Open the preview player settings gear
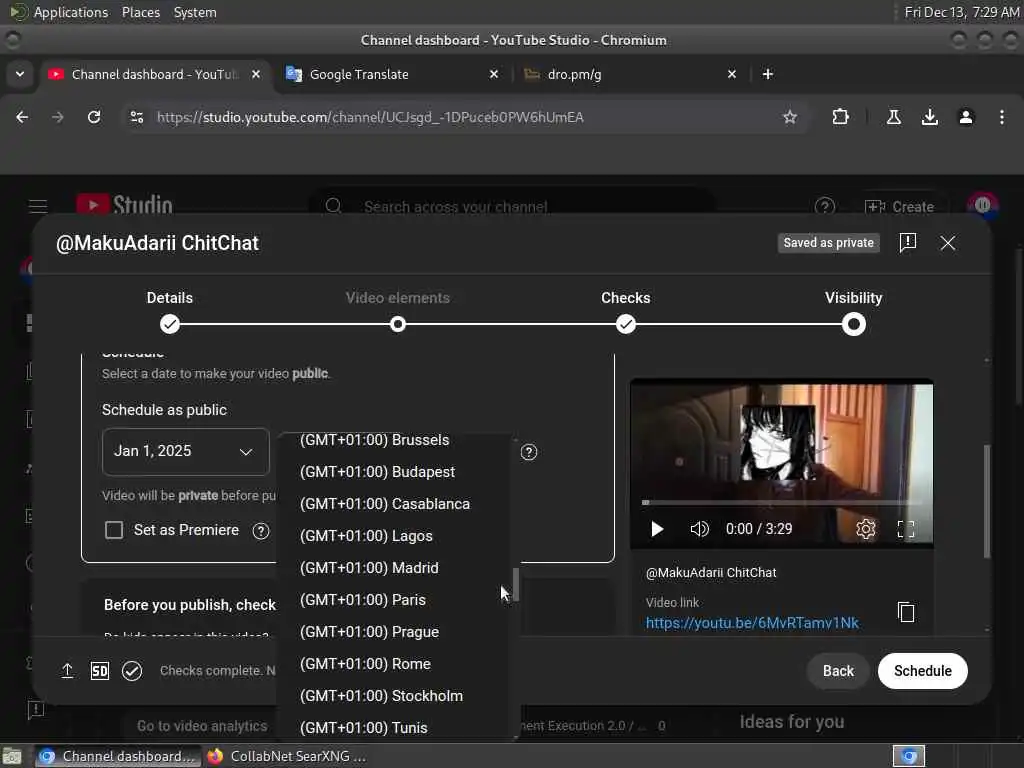1024x768 pixels. coord(865,529)
